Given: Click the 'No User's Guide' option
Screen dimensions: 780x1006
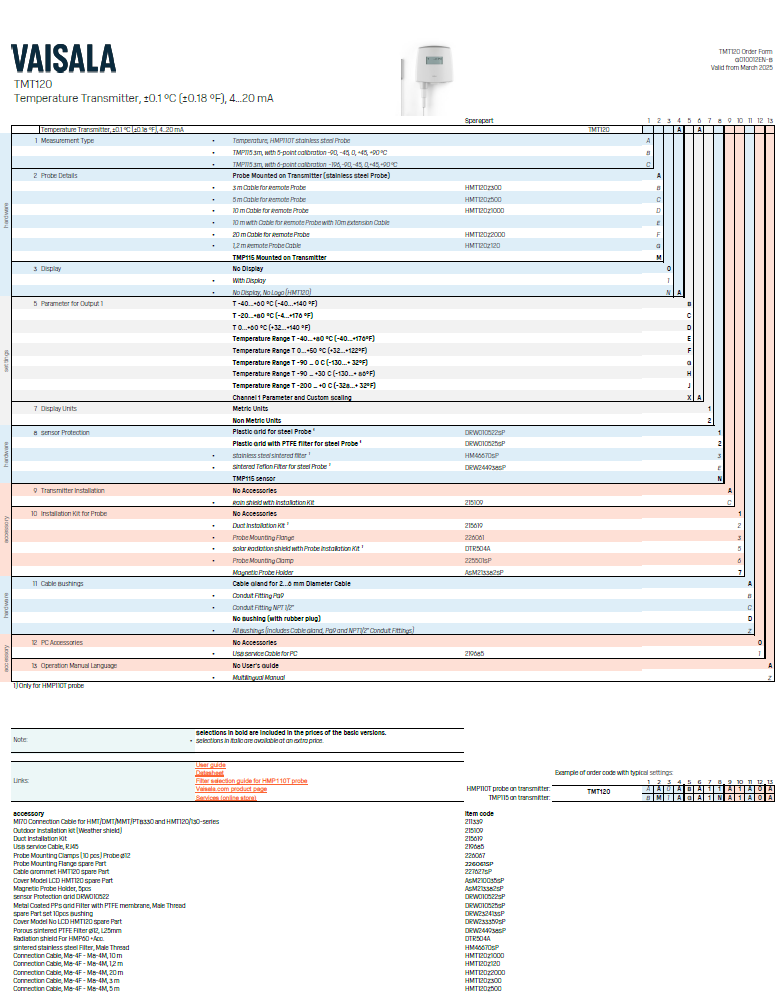Looking at the screenshot, I should (255, 666).
